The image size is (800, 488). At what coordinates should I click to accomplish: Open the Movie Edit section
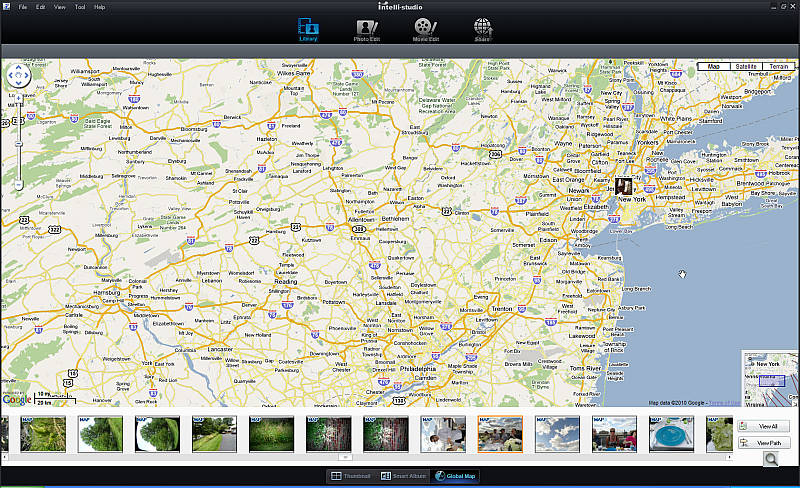426,29
